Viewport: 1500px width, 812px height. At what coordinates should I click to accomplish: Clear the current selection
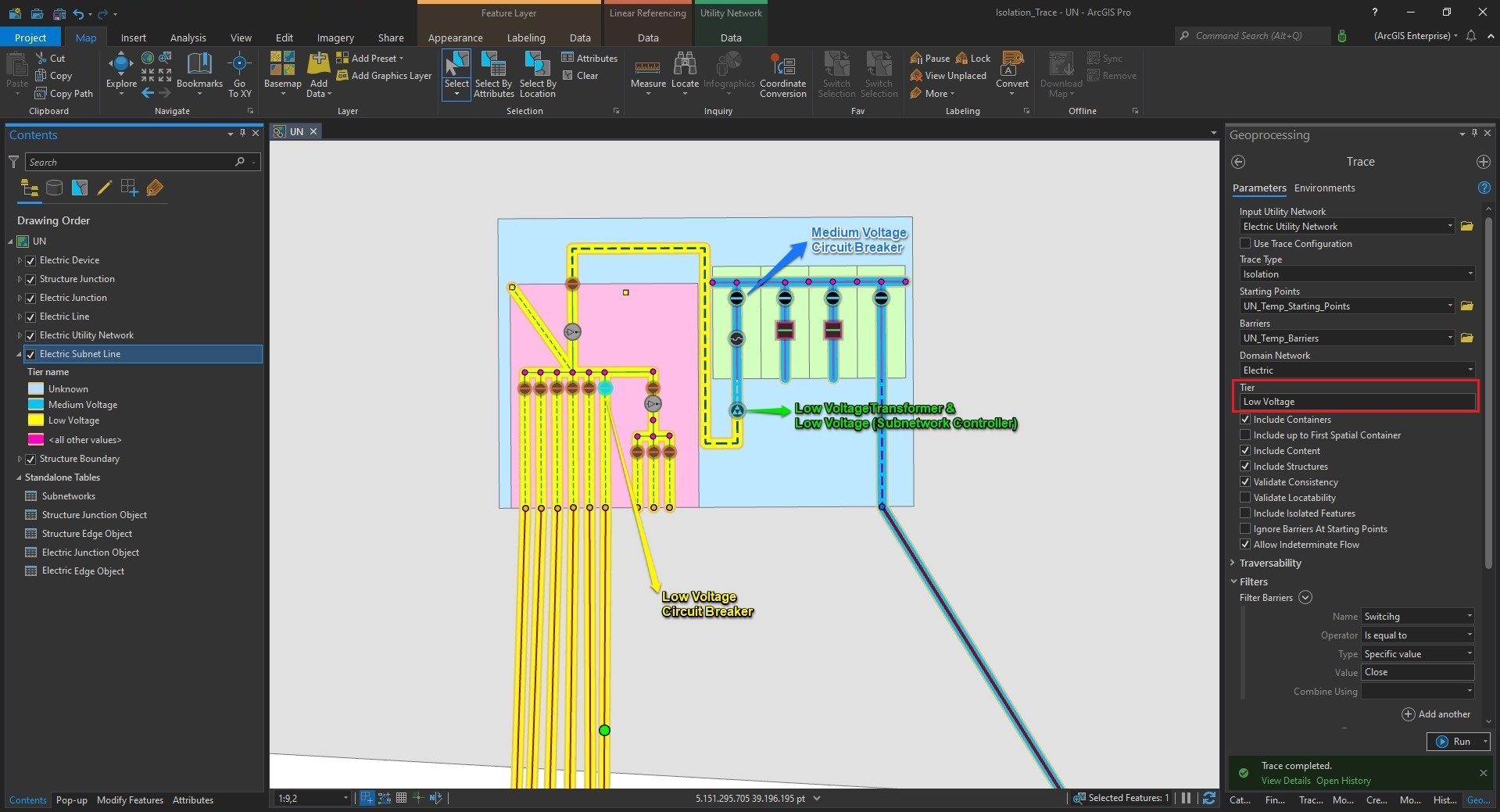pyautogui.click(x=580, y=76)
